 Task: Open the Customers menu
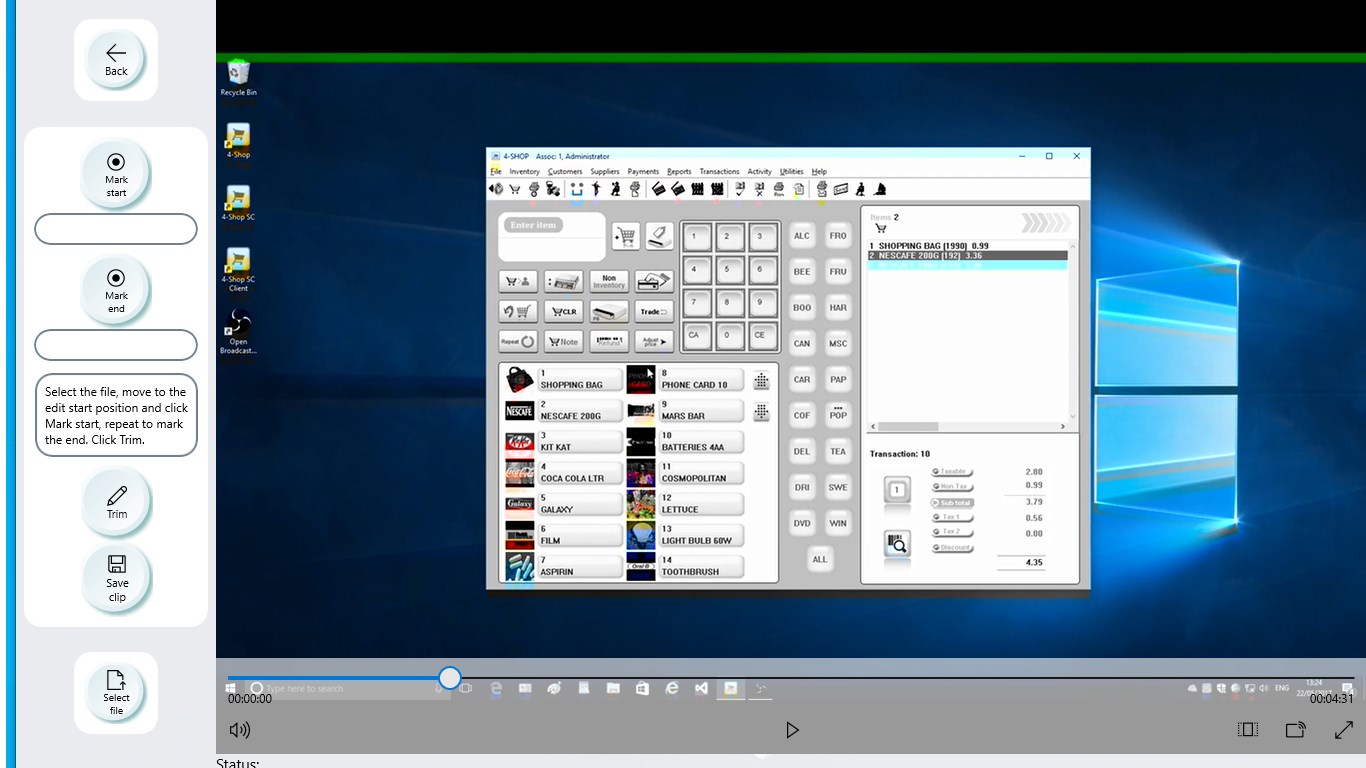(x=565, y=172)
